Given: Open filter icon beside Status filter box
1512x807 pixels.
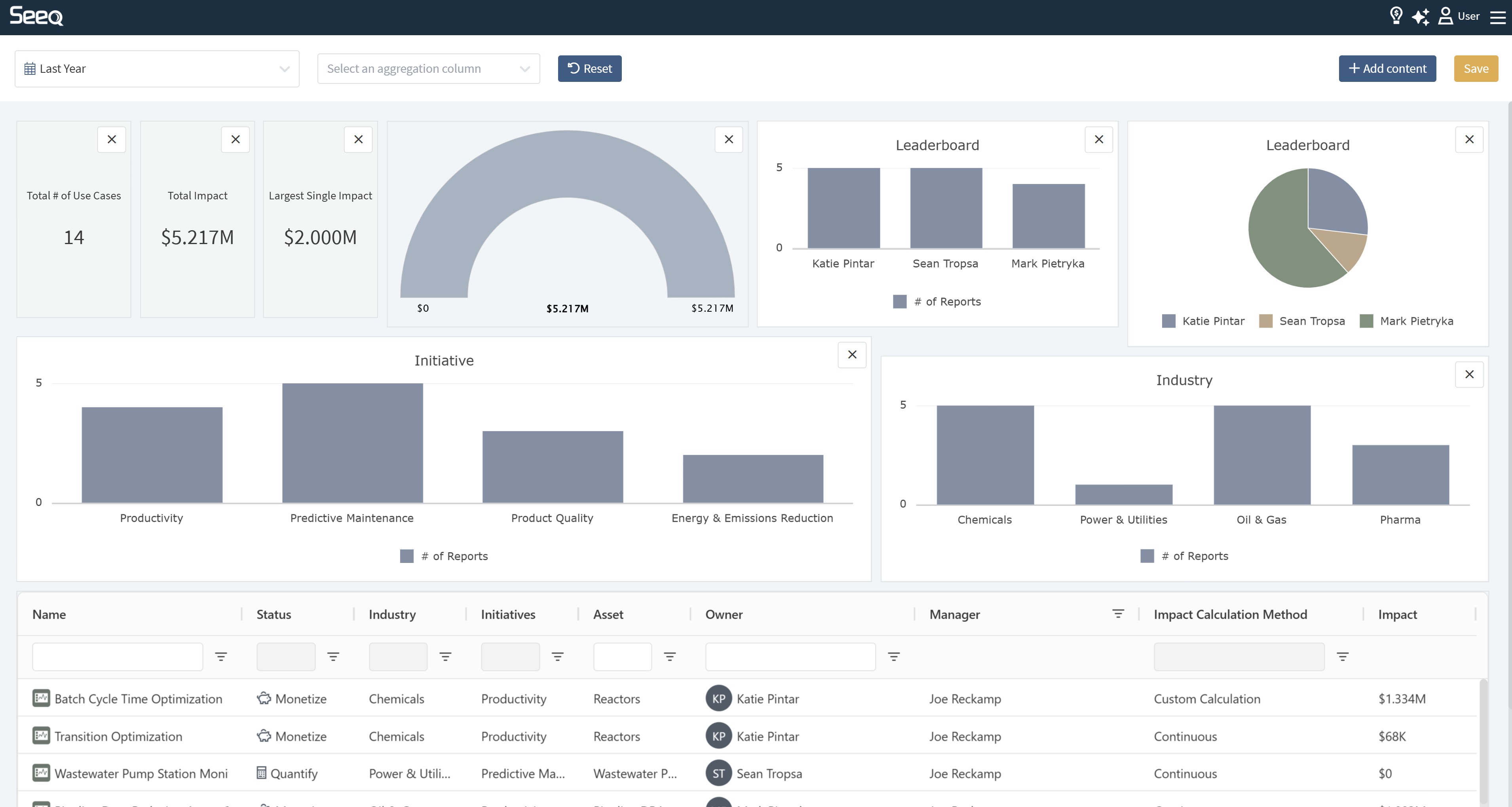Looking at the screenshot, I should (x=333, y=657).
